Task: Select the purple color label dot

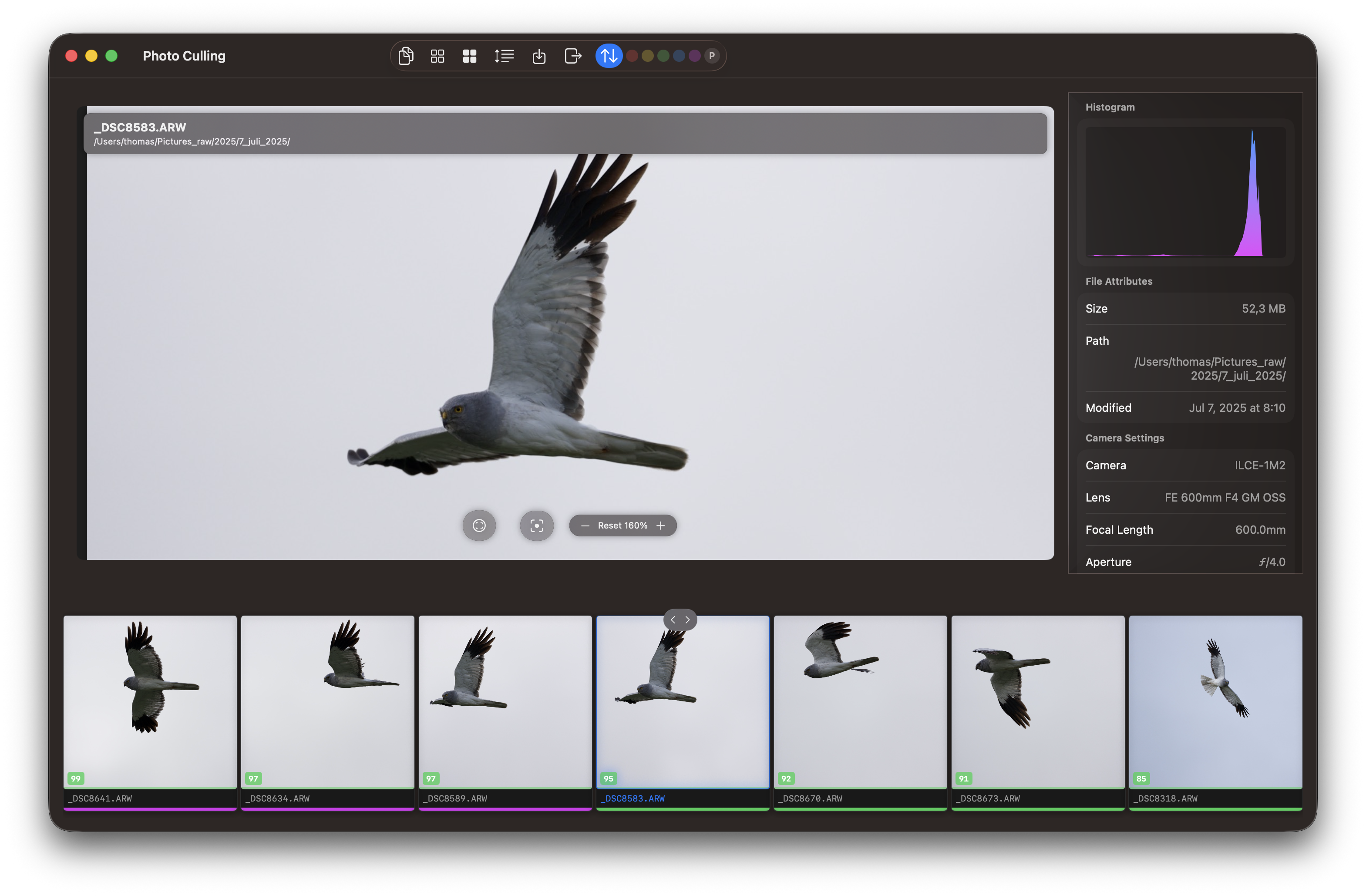Action: pyautogui.click(x=694, y=56)
